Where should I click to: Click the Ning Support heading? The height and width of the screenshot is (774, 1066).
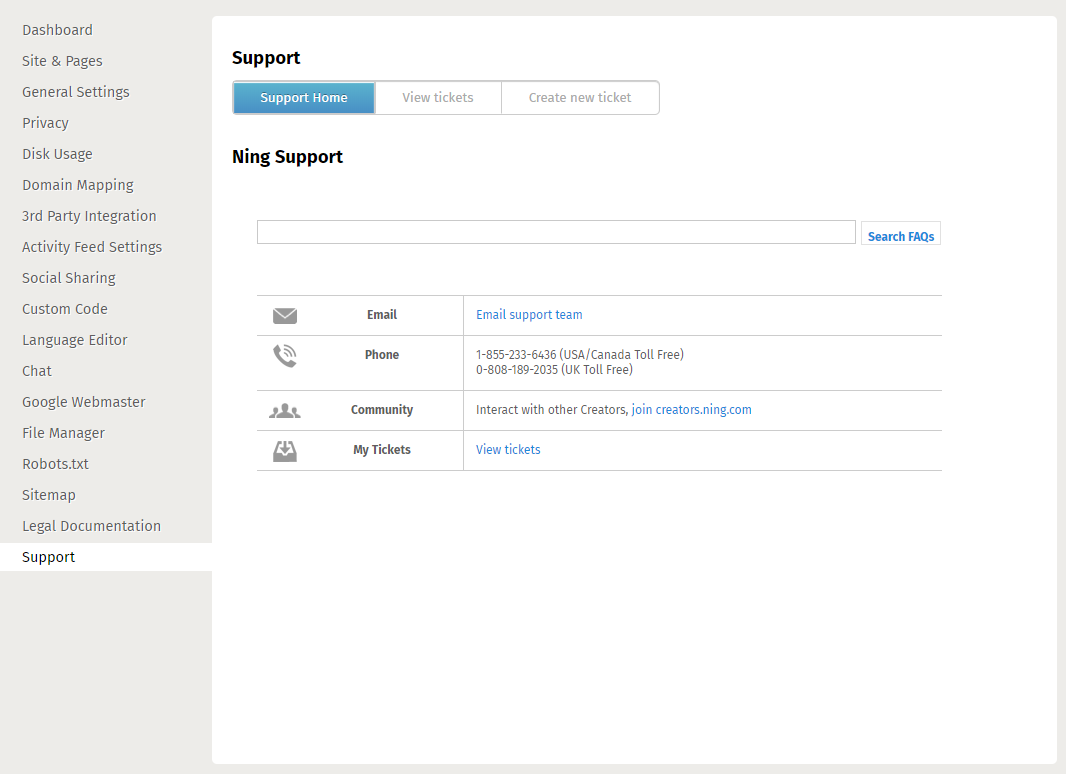pyautogui.click(x=288, y=157)
